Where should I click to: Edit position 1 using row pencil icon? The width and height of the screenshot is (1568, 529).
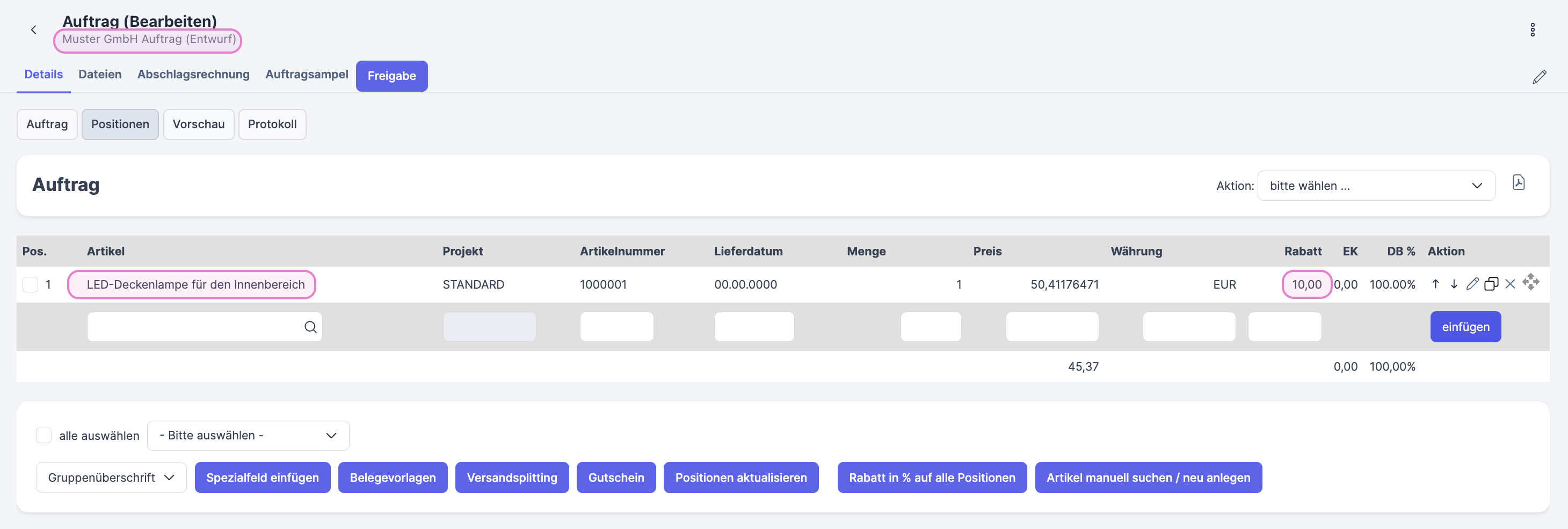coord(1472,284)
